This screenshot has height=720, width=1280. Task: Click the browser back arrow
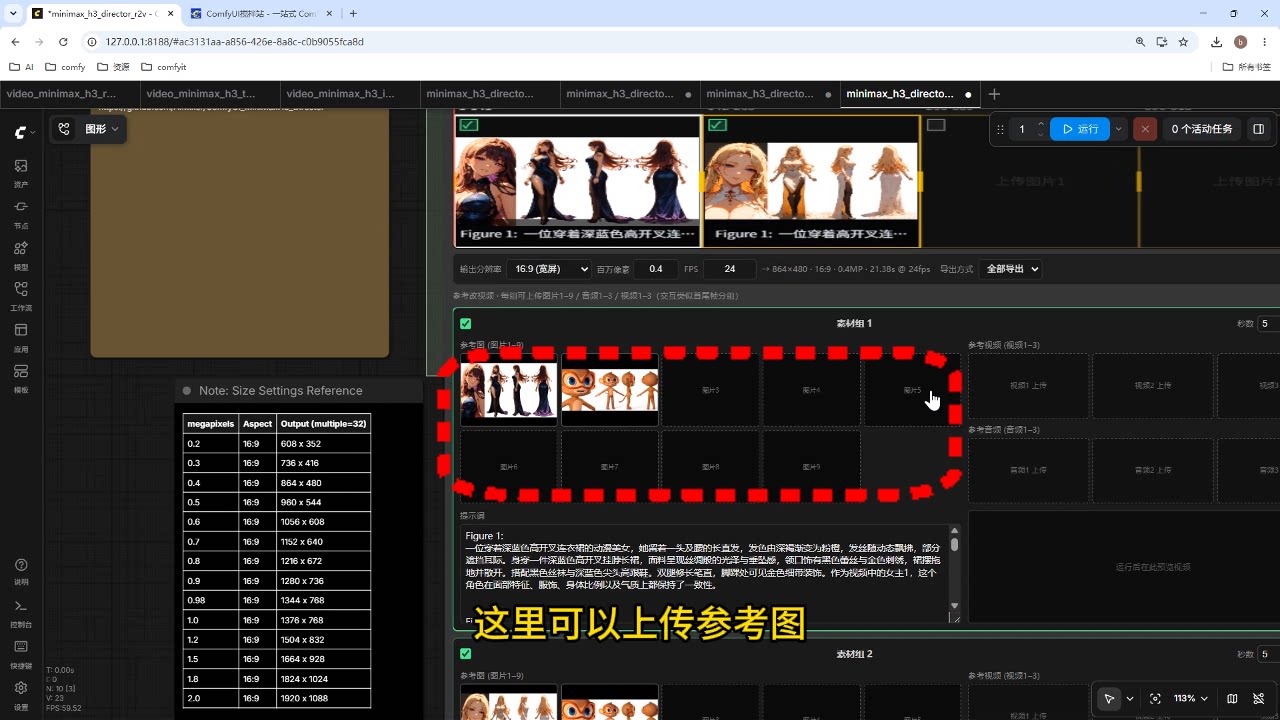(x=16, y=42)
